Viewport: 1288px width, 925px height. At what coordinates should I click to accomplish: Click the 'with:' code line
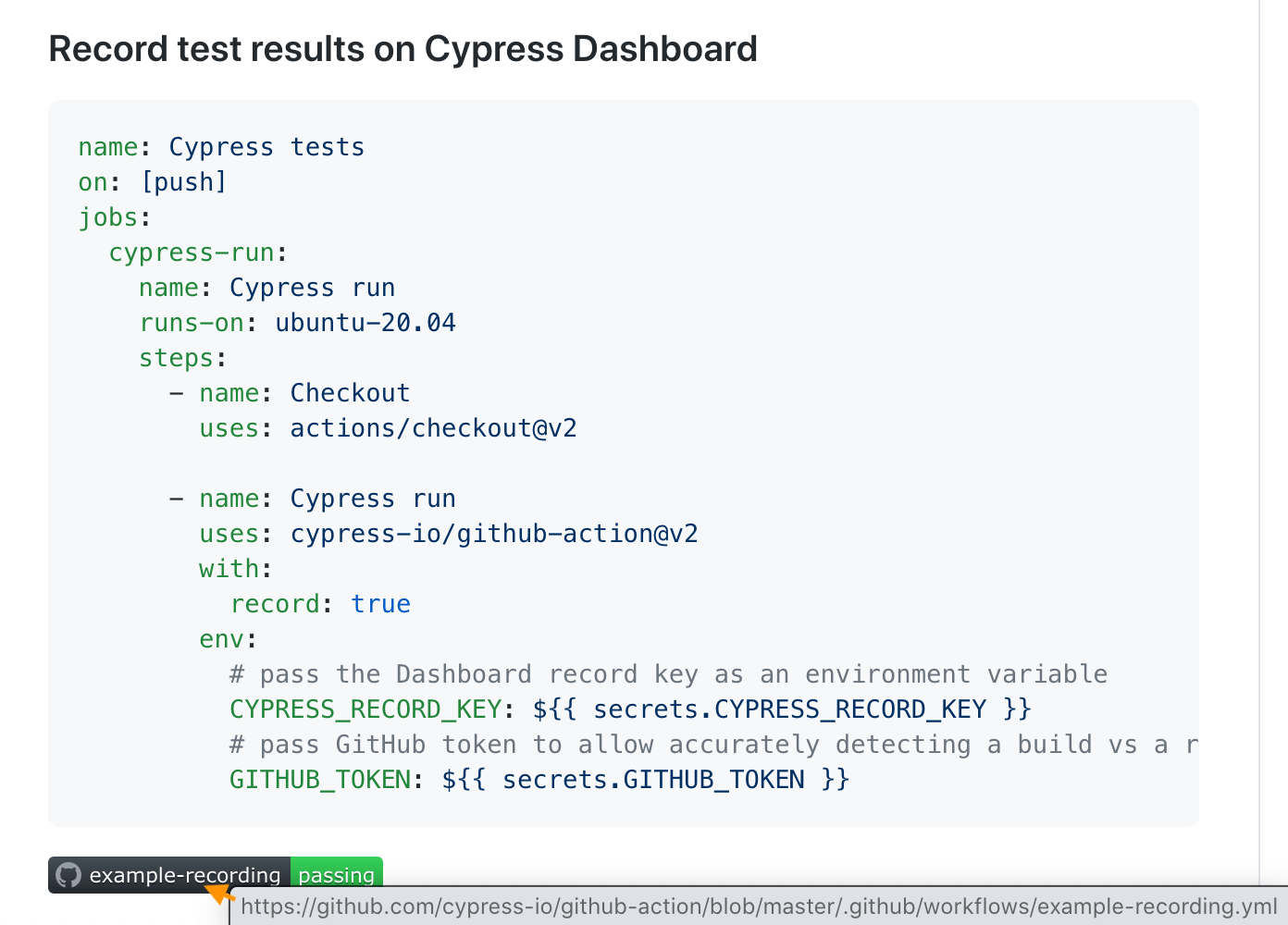coord(236,569)
